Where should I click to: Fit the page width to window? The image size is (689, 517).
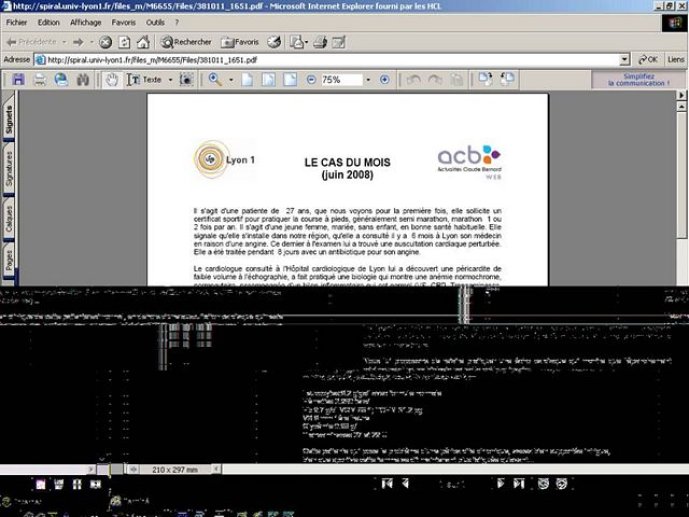click(x=290, y=80)
